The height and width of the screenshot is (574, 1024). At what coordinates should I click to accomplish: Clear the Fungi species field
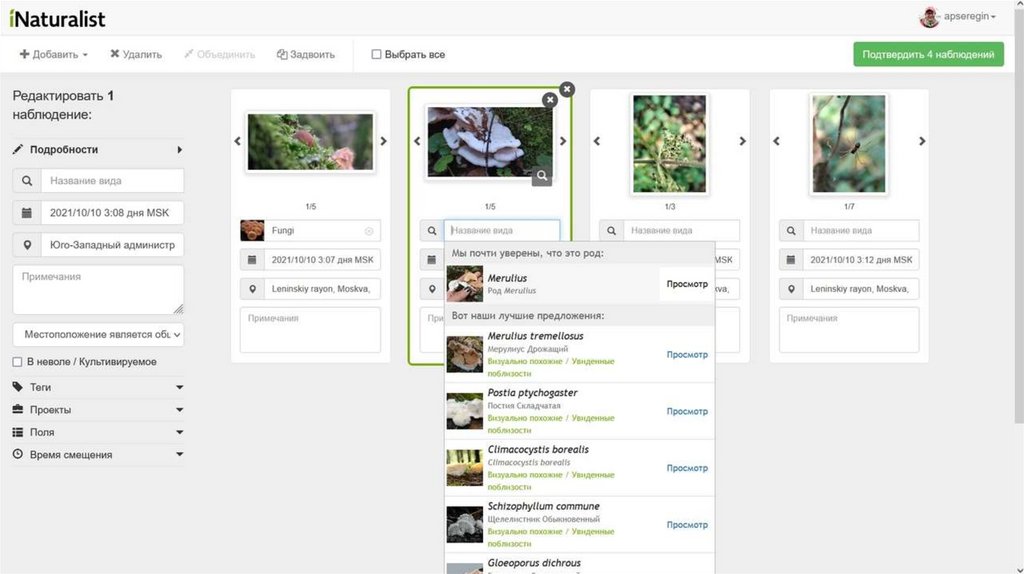369,231
